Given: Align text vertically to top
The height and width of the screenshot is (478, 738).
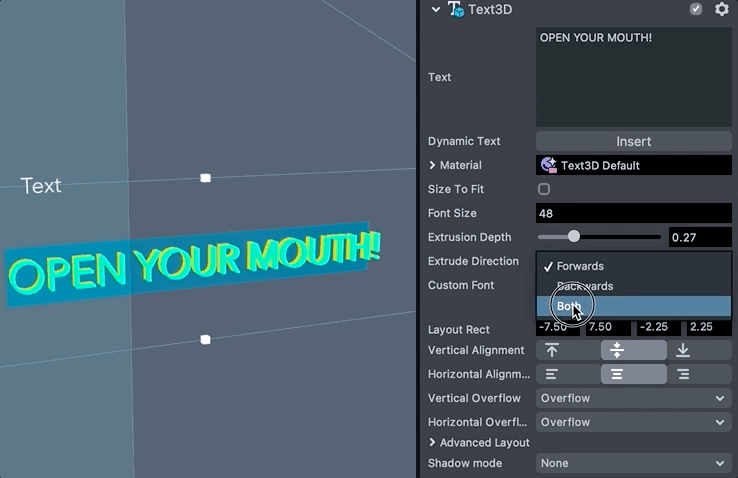Looking at the screenshot, I should pyautogui.click(x=552, y=350).
